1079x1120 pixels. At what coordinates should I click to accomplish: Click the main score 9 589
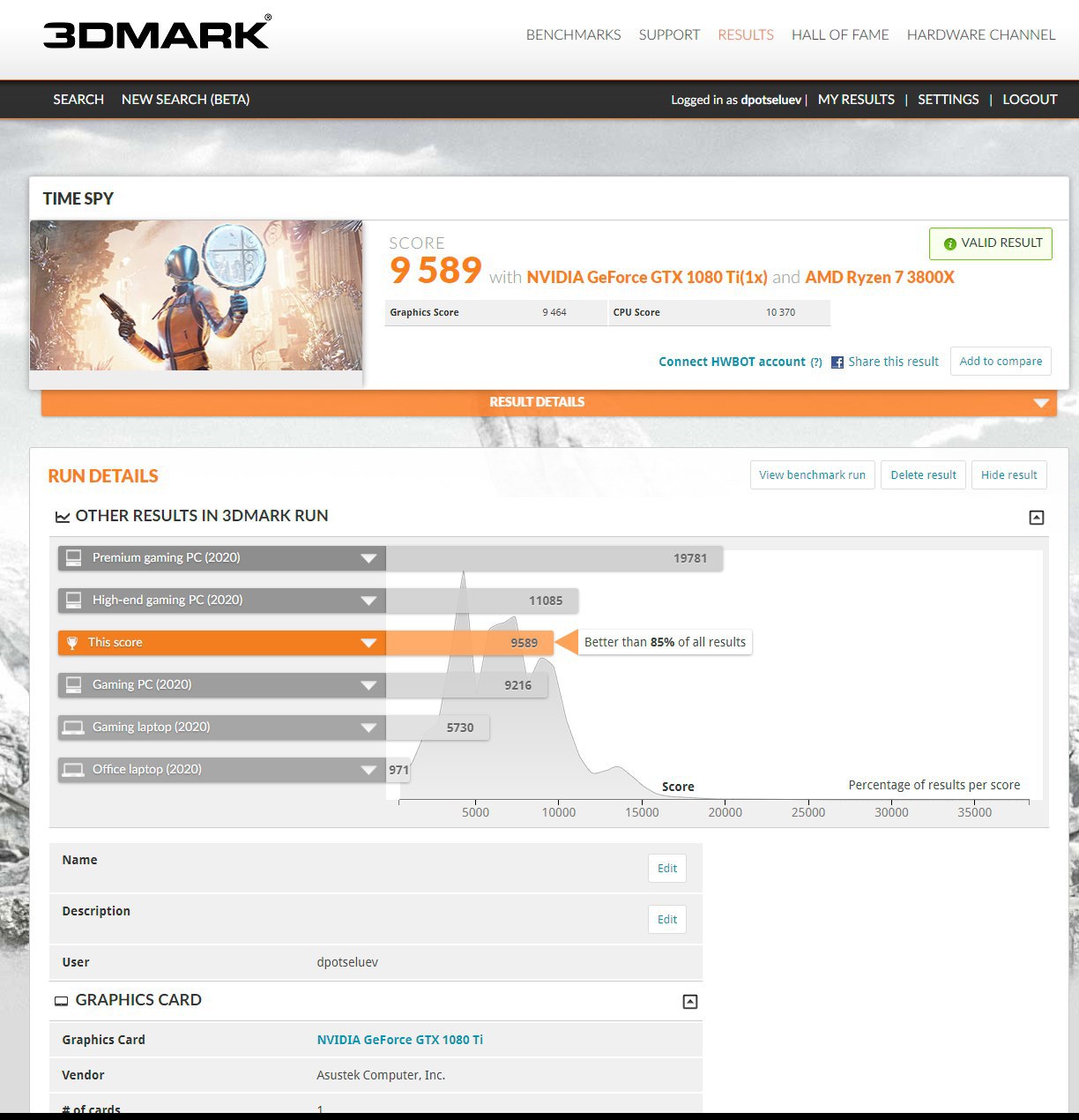click(x=435, y=271)
